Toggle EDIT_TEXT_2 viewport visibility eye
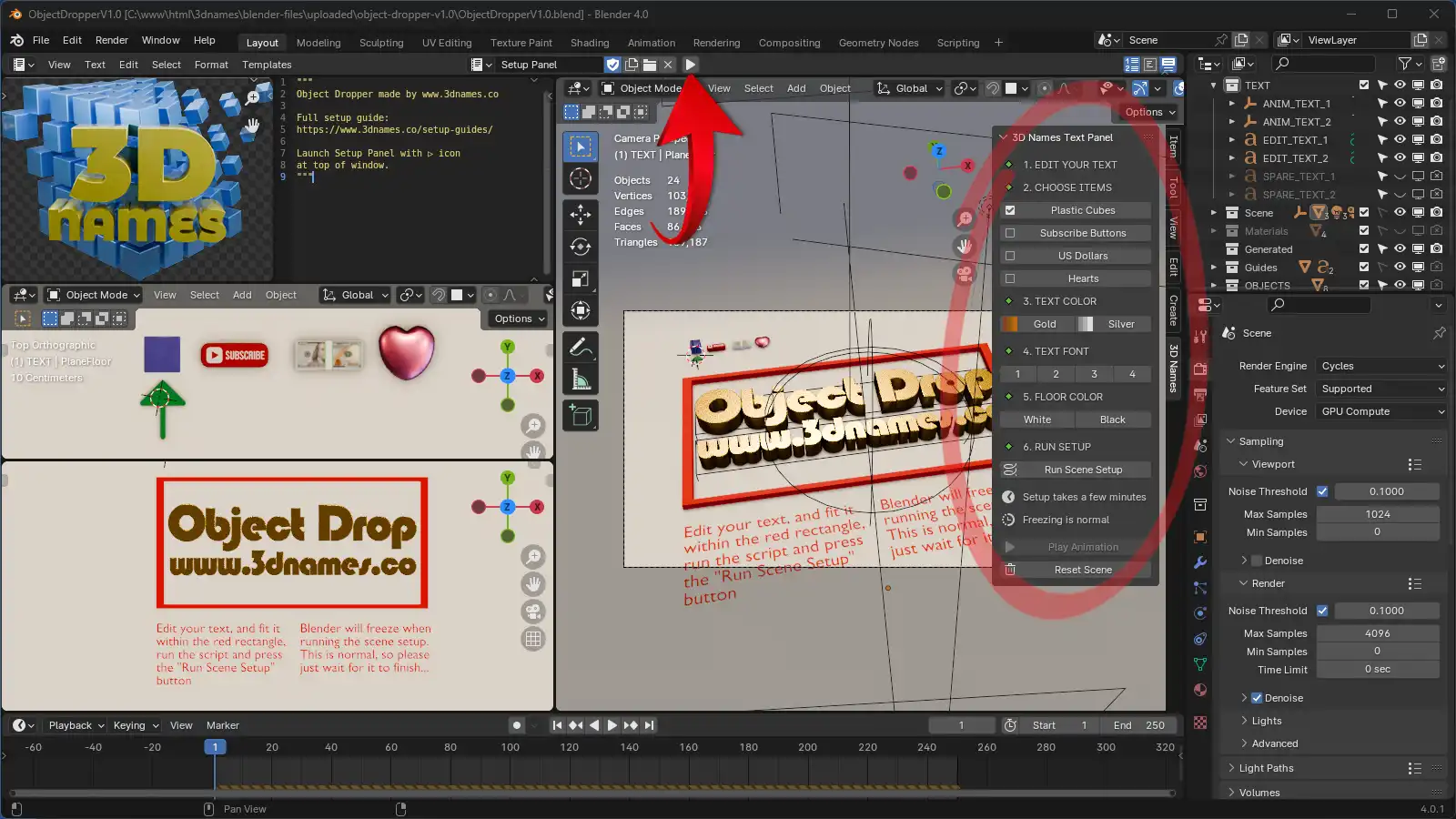Screen dimensions: 1456x819 coord(1400,158)
